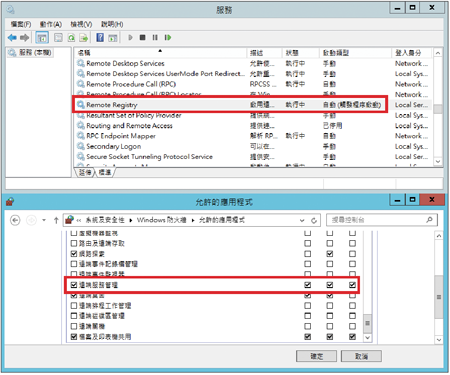Enable the 遠端磁碟區管理 checkbox

tap(74, 316)
